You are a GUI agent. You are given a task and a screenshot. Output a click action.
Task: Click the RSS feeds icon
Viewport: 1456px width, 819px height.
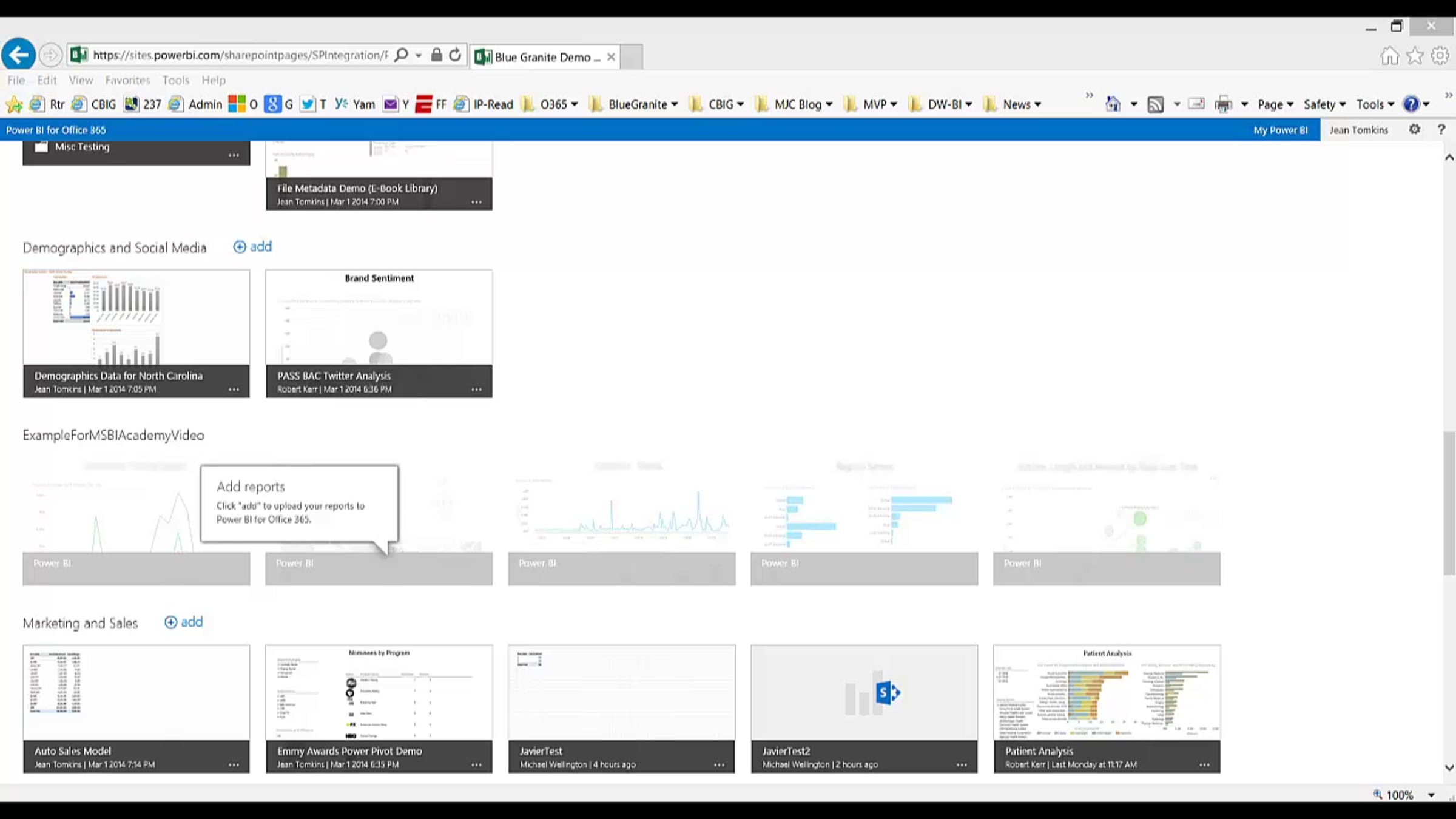[x=1156, y=104]
